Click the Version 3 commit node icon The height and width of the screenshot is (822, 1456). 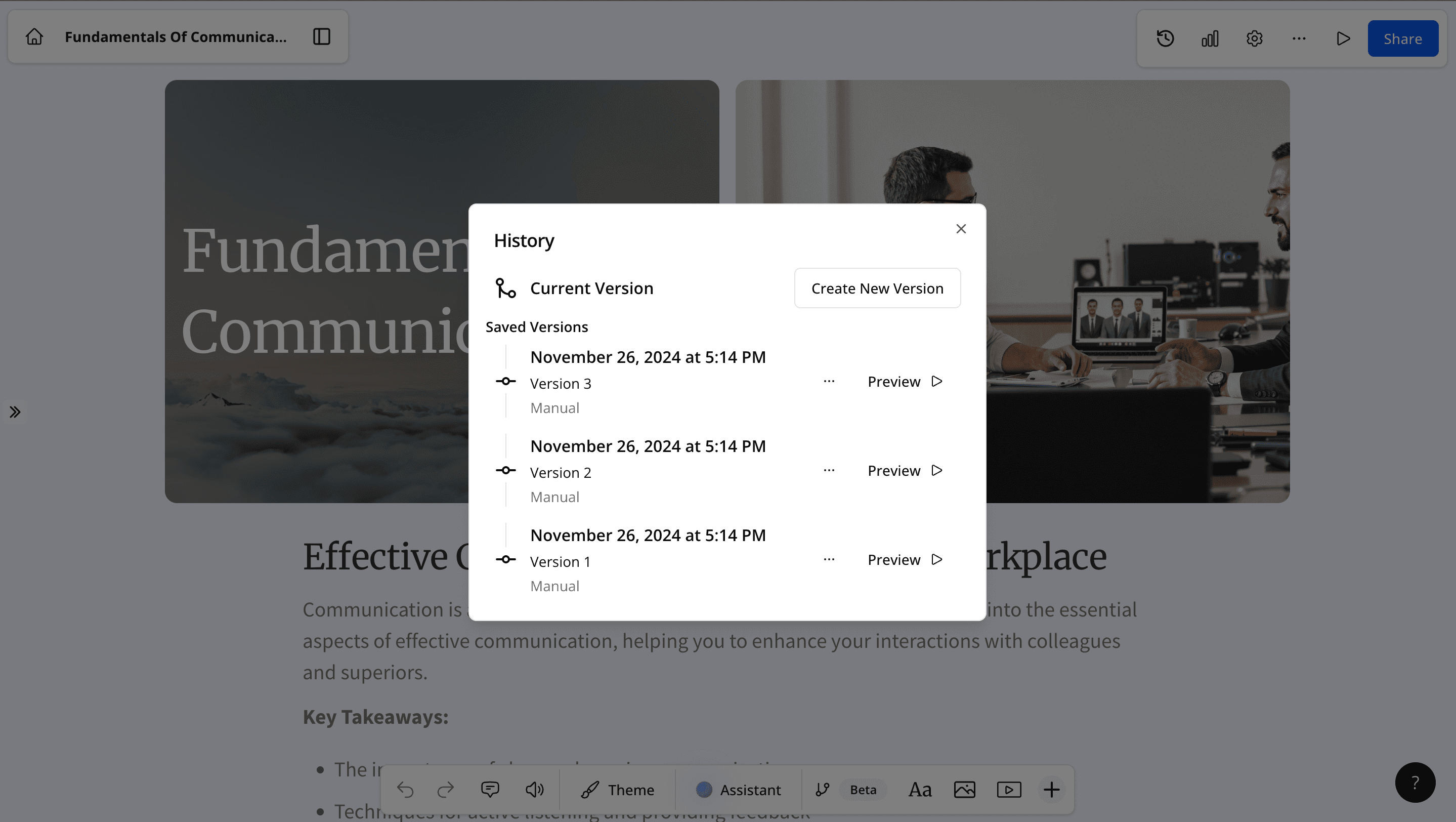pos(505,382)
